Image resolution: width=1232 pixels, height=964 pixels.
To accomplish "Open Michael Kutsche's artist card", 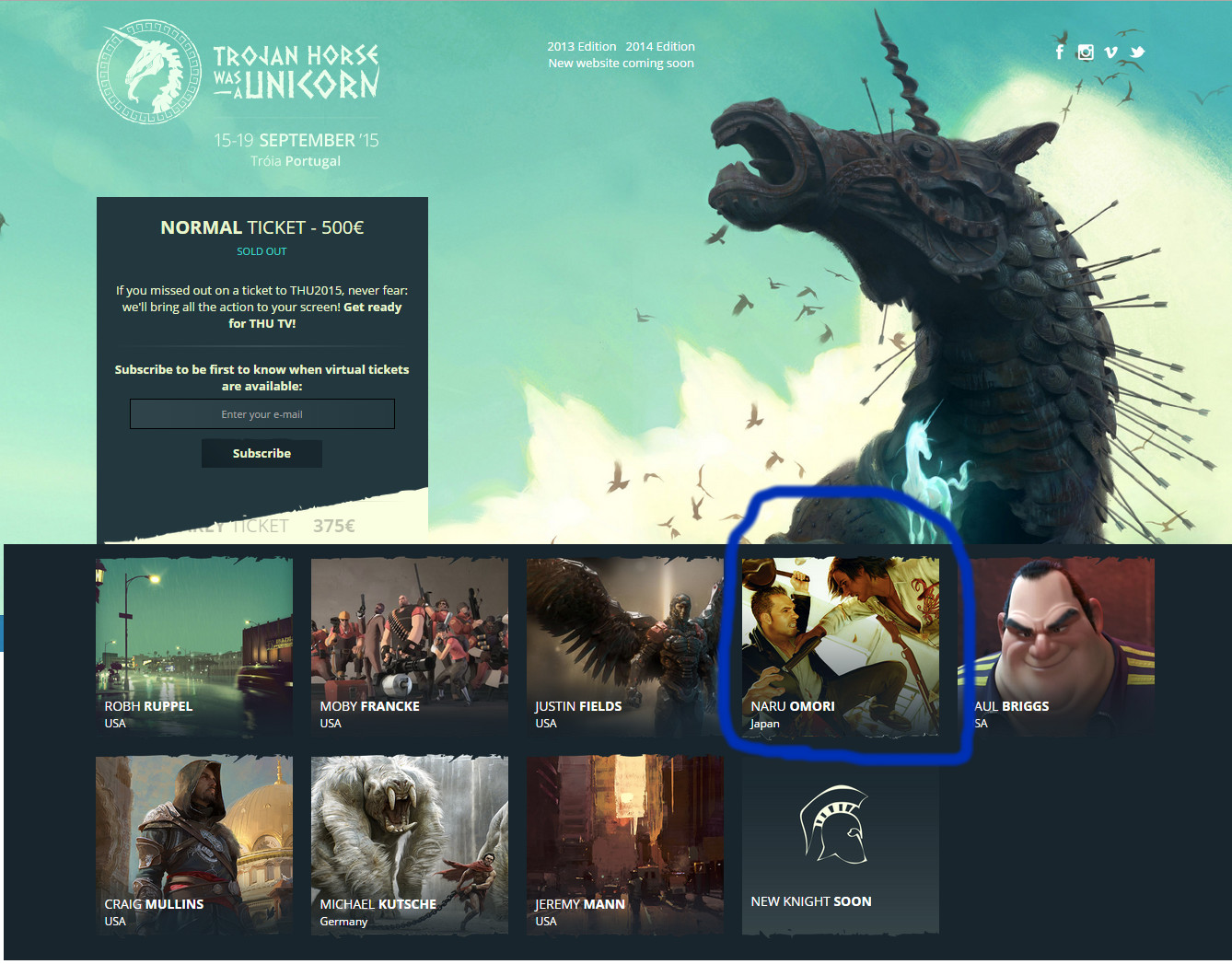I will coord(410,845).
